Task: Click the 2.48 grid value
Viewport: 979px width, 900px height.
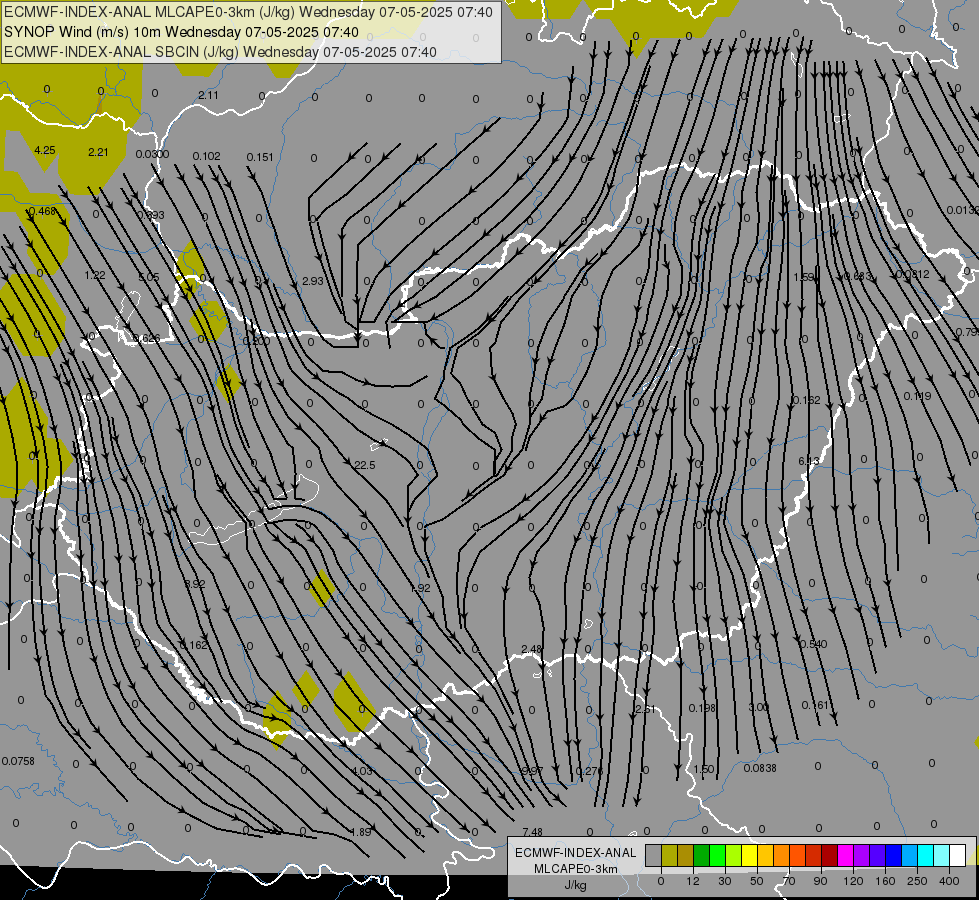Action: tap(531, 649)
